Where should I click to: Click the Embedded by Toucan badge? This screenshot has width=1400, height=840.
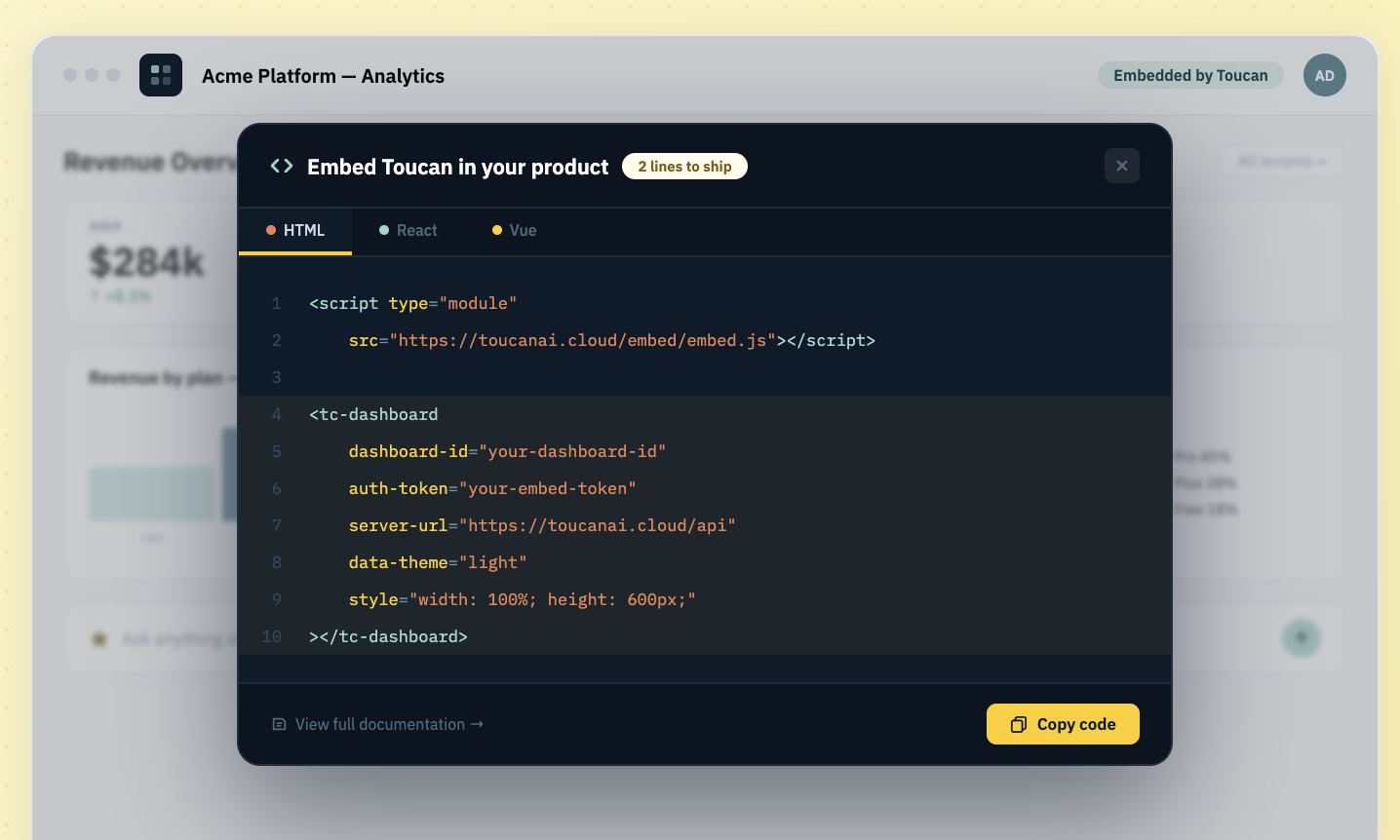[x=1190, y=75]
